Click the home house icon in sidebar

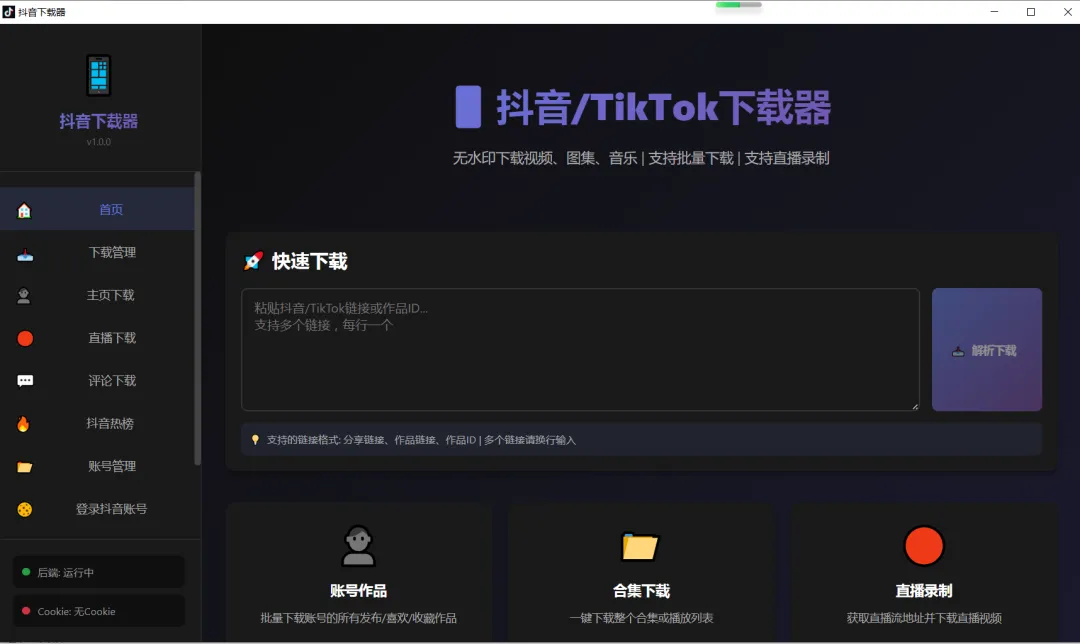(x=24, y=210)
